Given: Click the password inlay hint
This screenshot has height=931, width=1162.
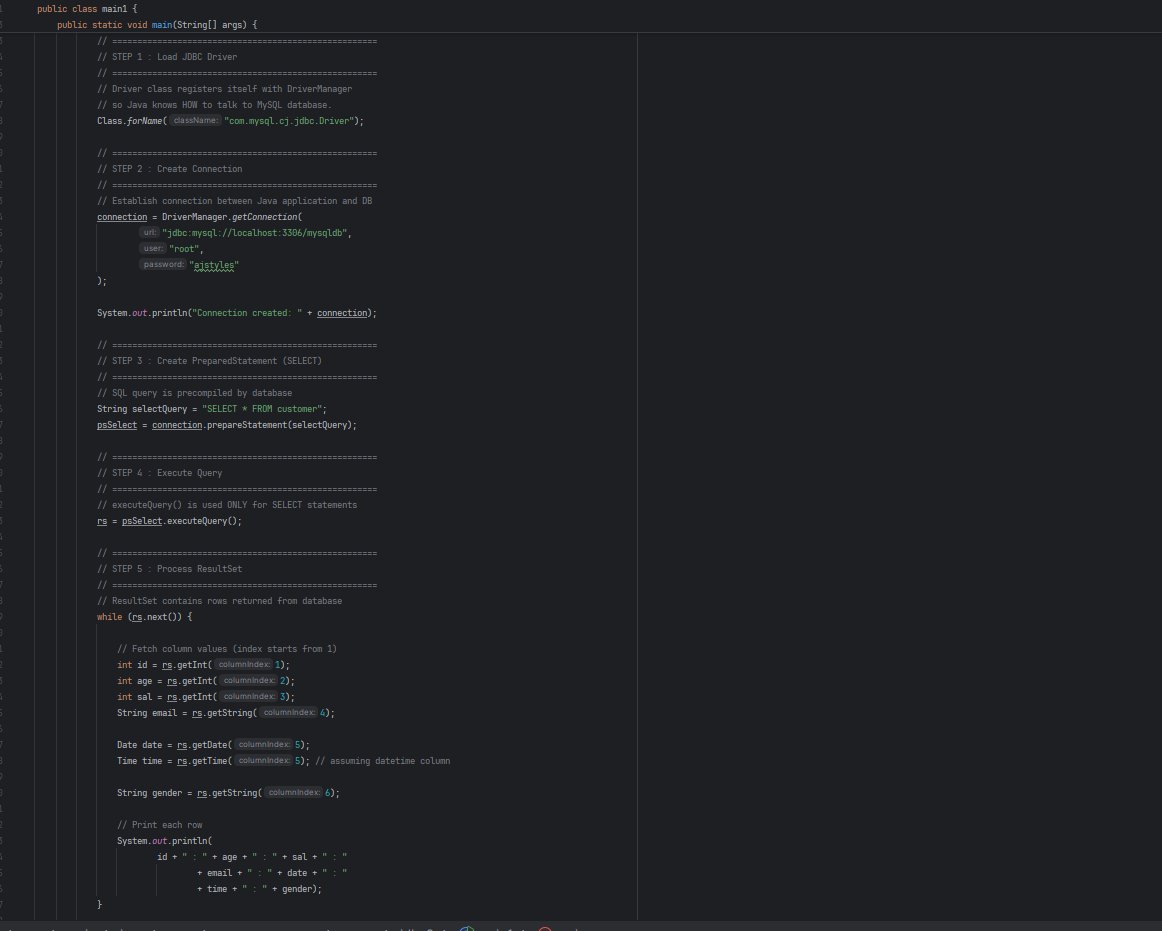Looking at the screenshot, I should [x=163, y=265].
